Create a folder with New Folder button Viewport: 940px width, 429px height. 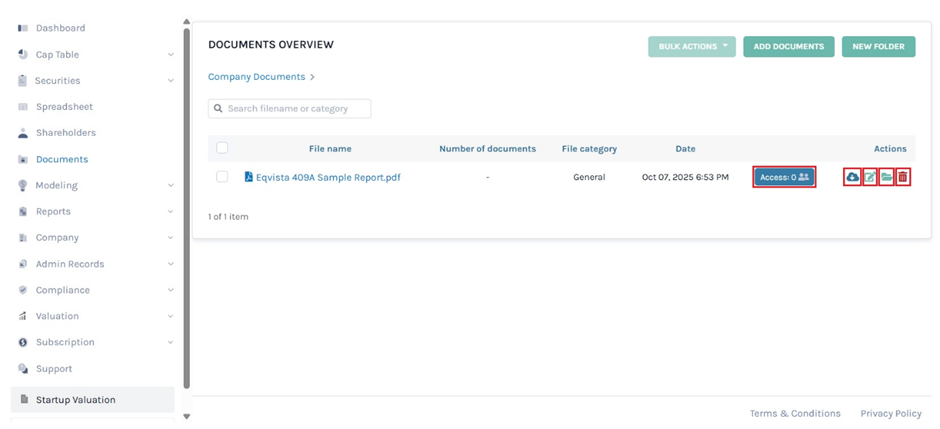878,46
